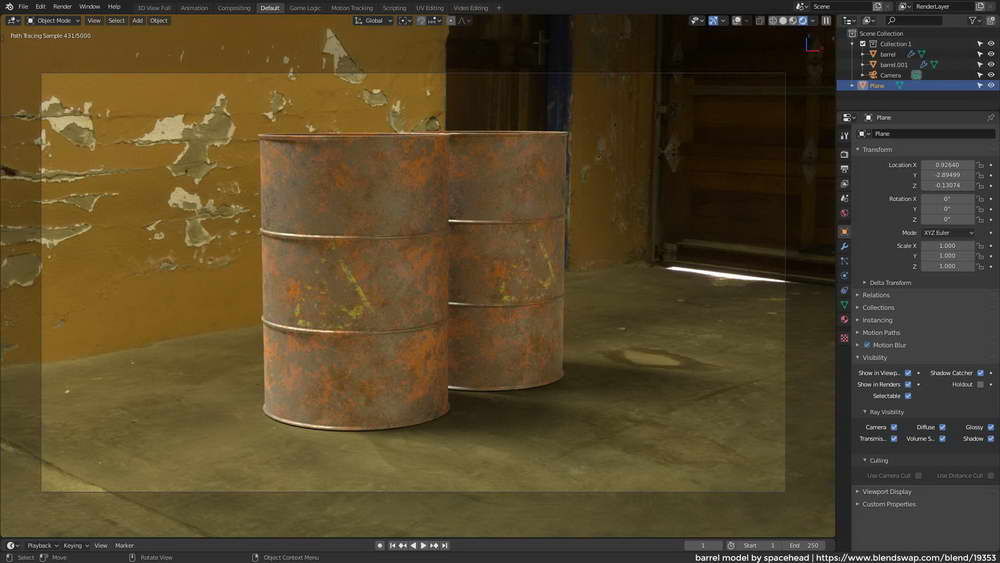
Task: Select wireframe viewport shading mode
Action: coord(773,20)
